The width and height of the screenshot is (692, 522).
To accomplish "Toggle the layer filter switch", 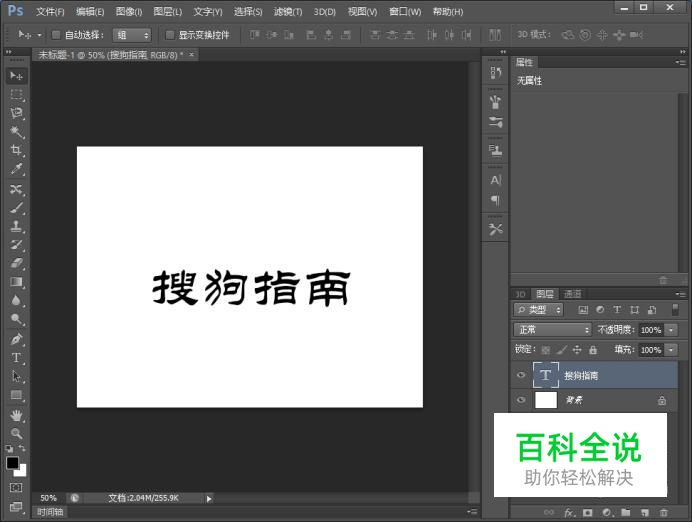I will click(x=675, y=310).
